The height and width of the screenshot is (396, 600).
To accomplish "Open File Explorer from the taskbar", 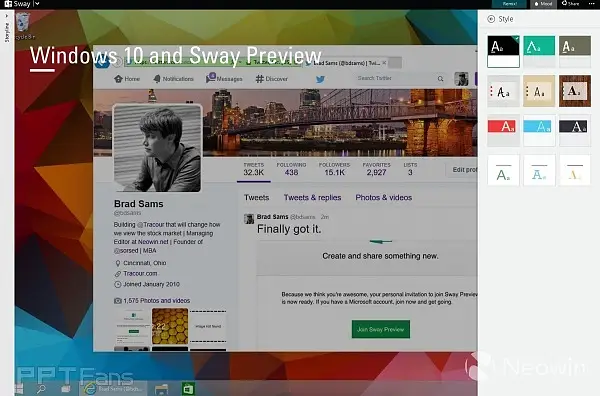I will (161, 389).
